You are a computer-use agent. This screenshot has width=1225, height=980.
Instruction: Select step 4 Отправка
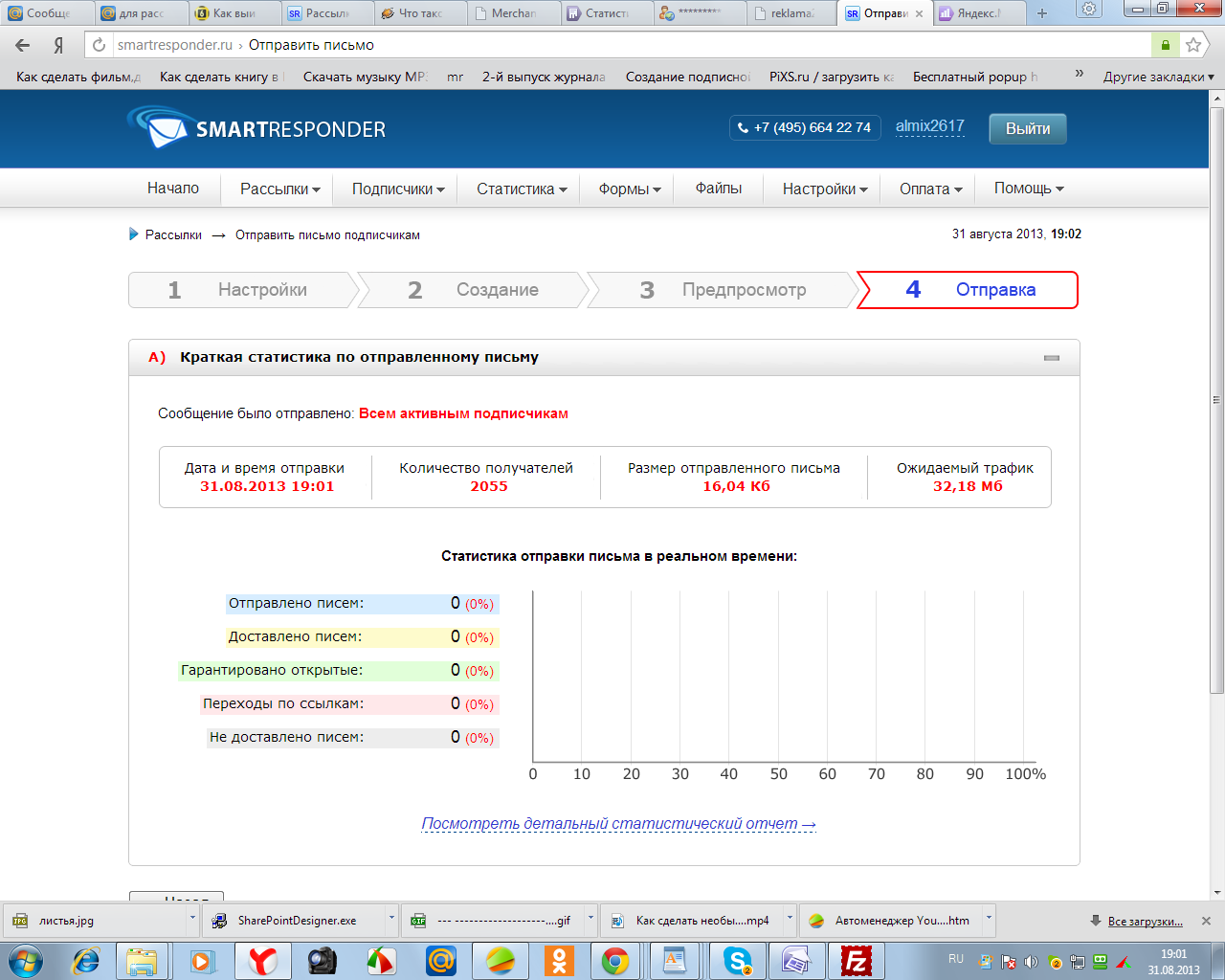(x=968, y=290)
